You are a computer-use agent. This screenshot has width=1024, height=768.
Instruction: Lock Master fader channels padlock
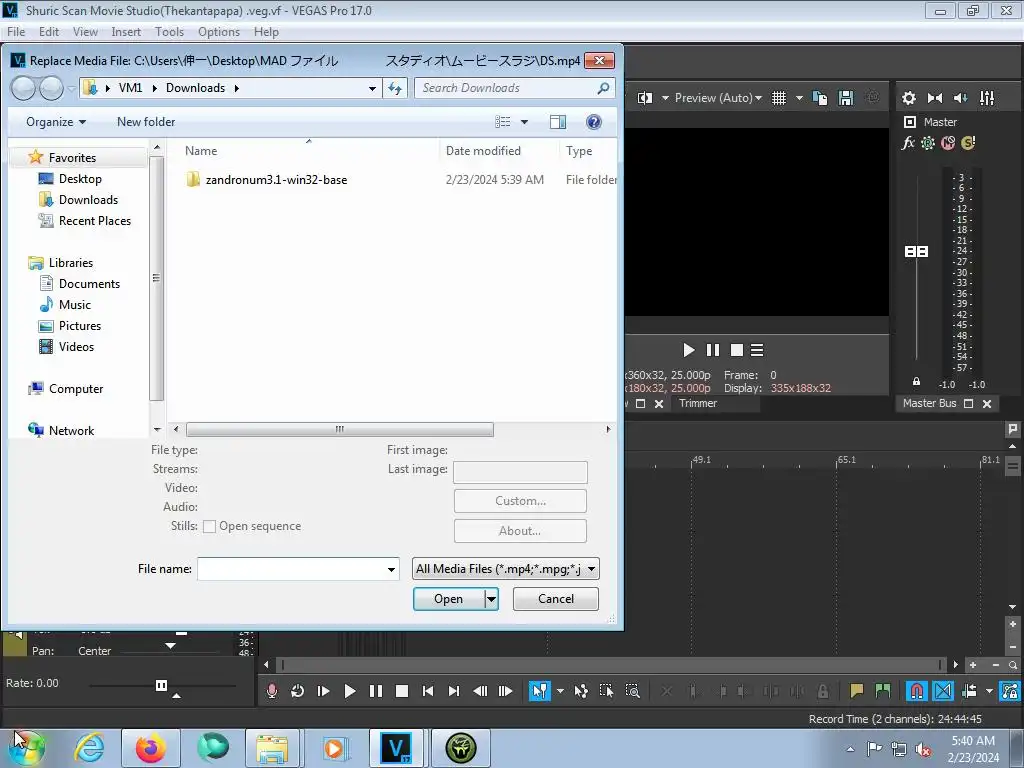point(916,382)
